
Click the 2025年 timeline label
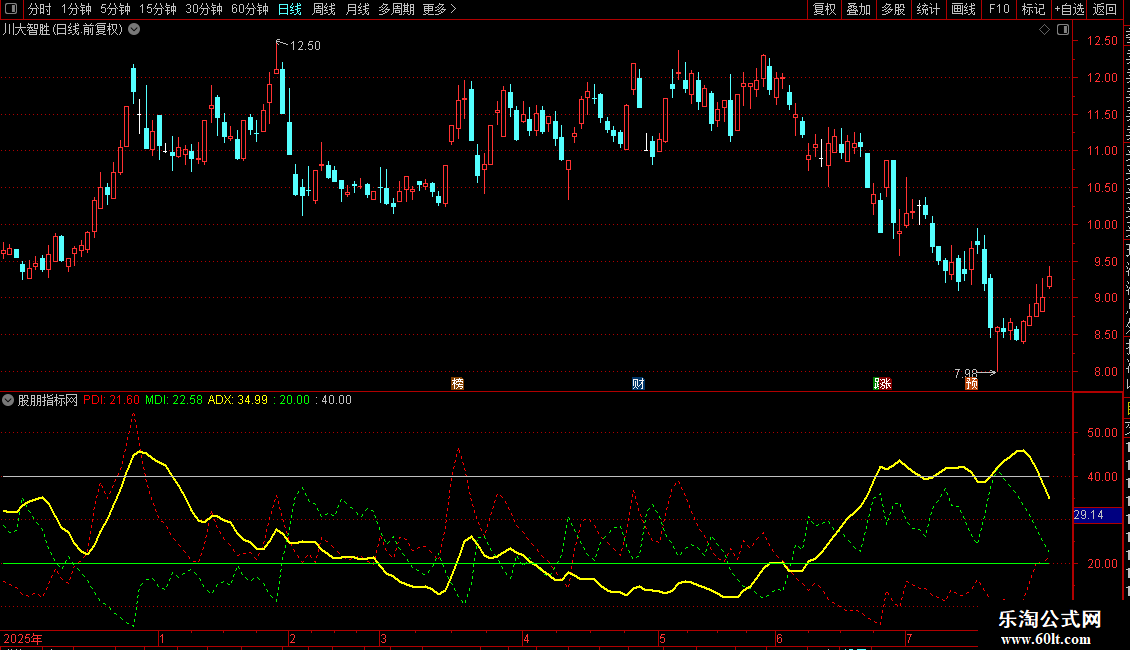pos(23,638)
